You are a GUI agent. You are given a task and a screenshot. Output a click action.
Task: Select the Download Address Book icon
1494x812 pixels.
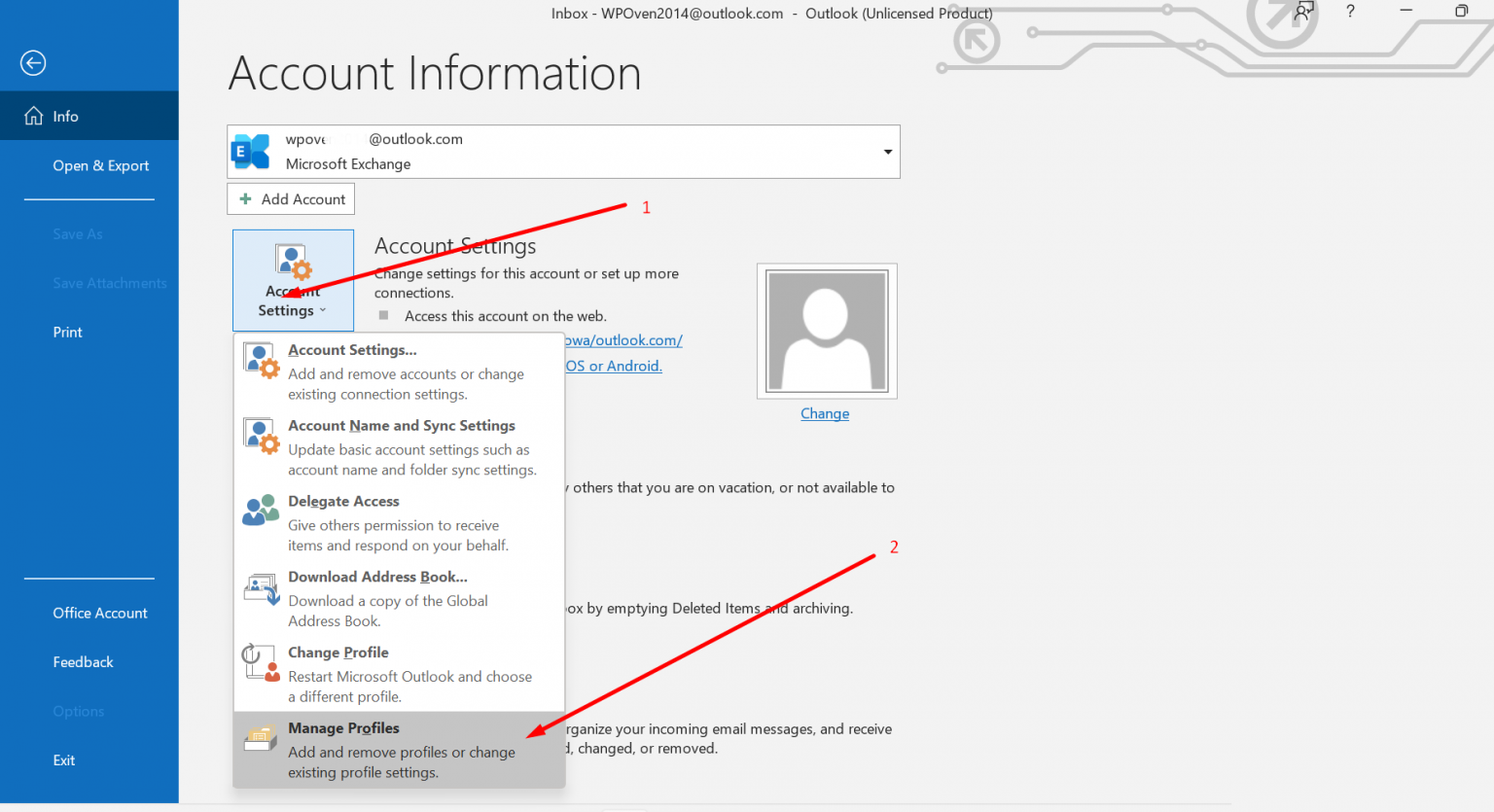260,587
